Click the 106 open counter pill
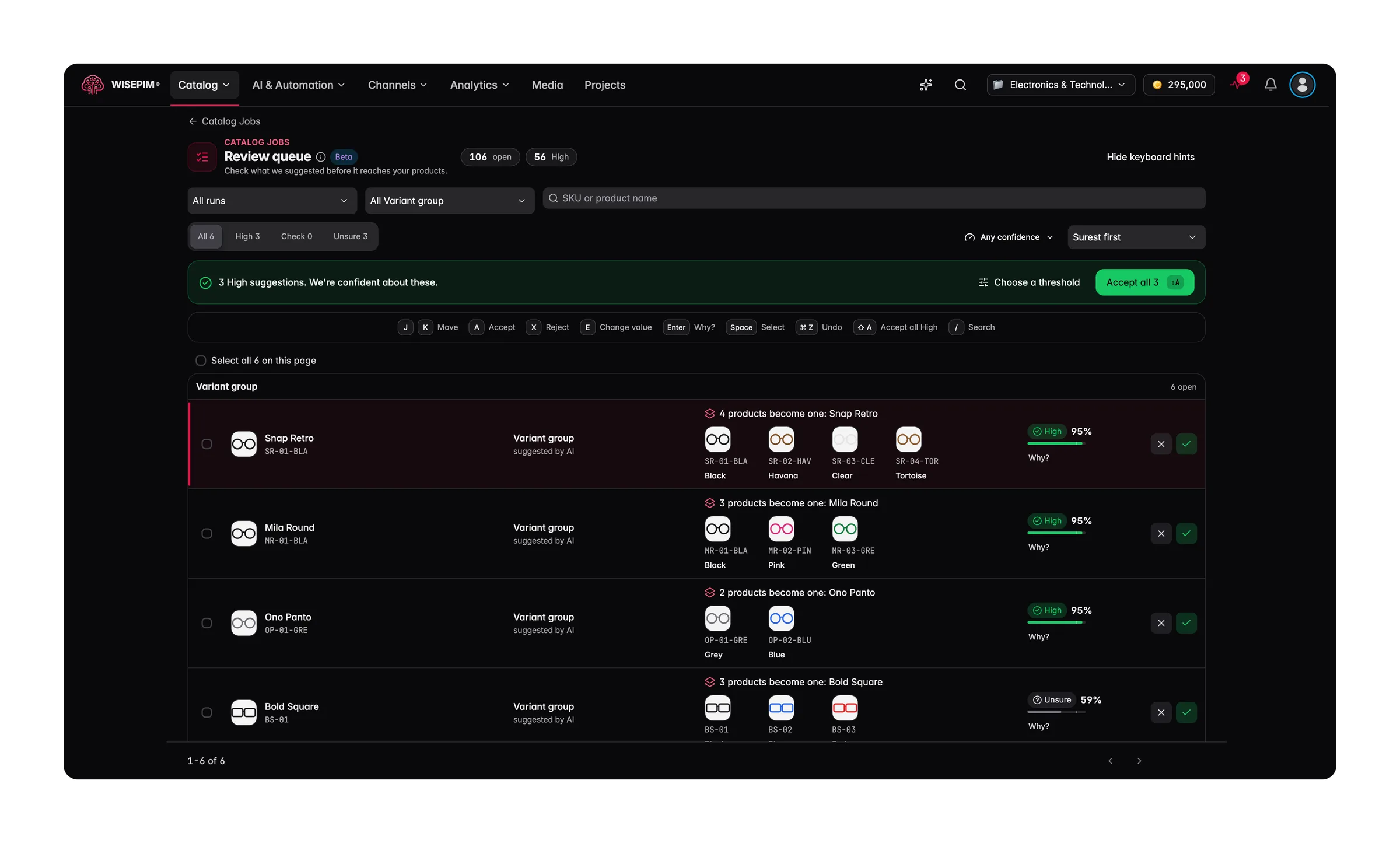The image size is (1400, 843). click(x=490, y=157)
